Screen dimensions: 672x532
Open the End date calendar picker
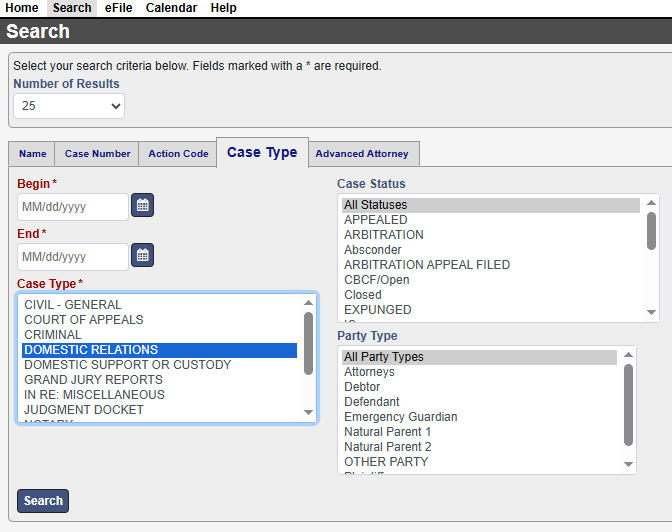pyautogui.click(x=143, y=256)
